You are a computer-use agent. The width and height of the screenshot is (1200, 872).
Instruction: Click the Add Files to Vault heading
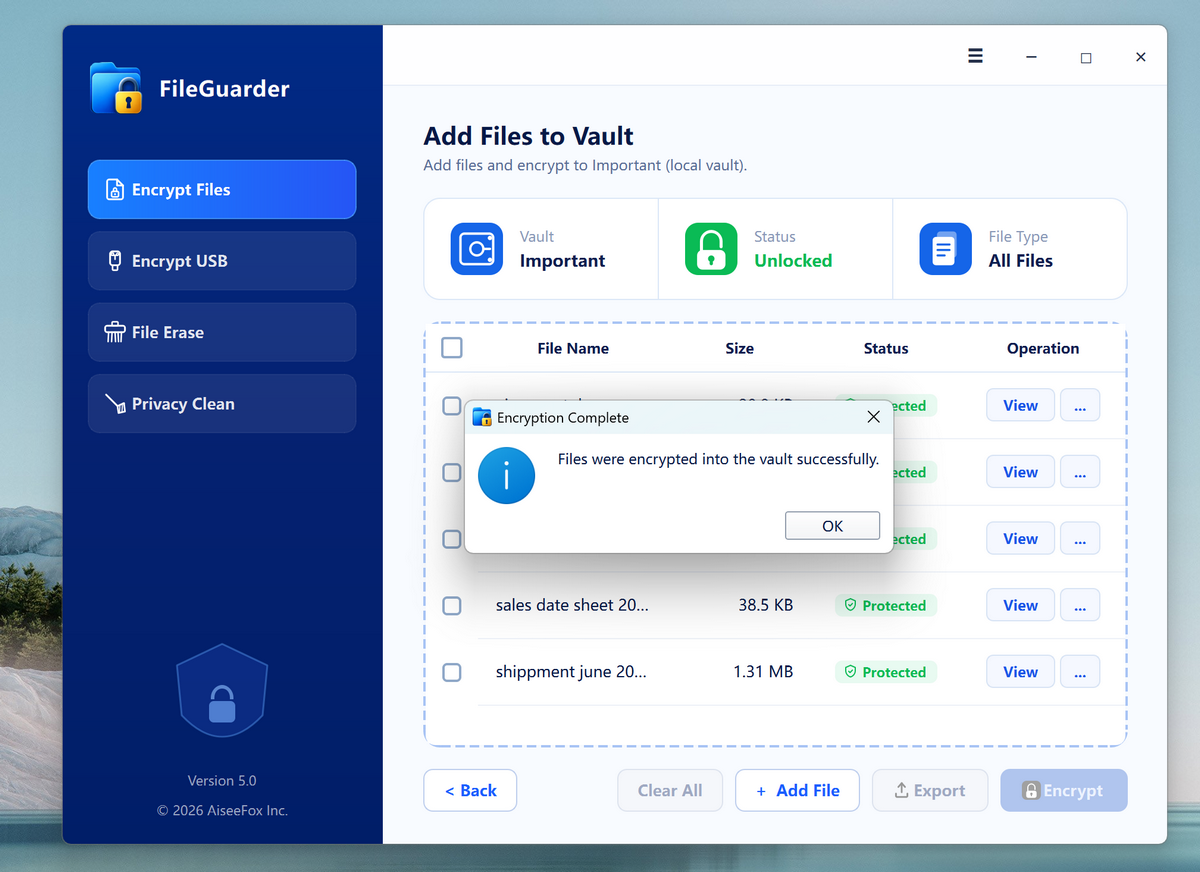(x=529, y=136)
